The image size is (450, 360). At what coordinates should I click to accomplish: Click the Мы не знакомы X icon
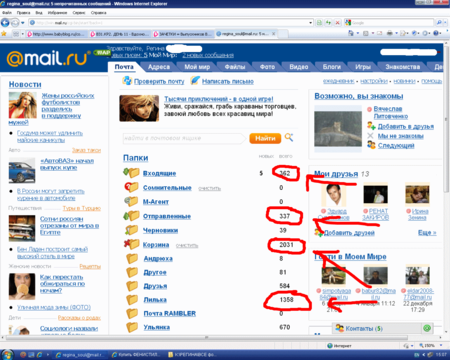pos(370,136)
